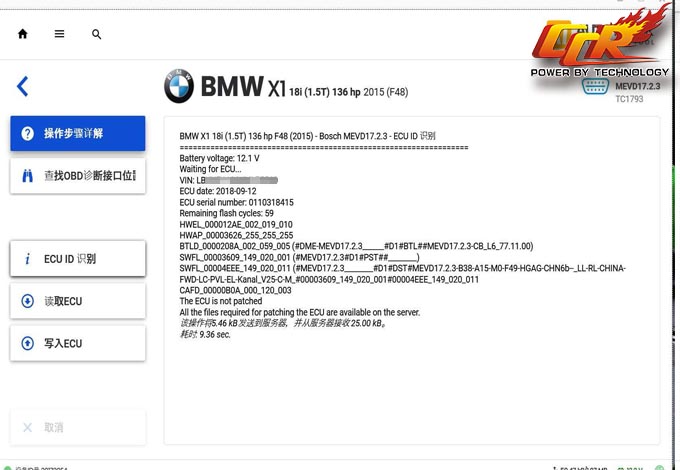The image size is (680, 470).
Task: Run ECU ID 识别
Action: pos(78,259)
